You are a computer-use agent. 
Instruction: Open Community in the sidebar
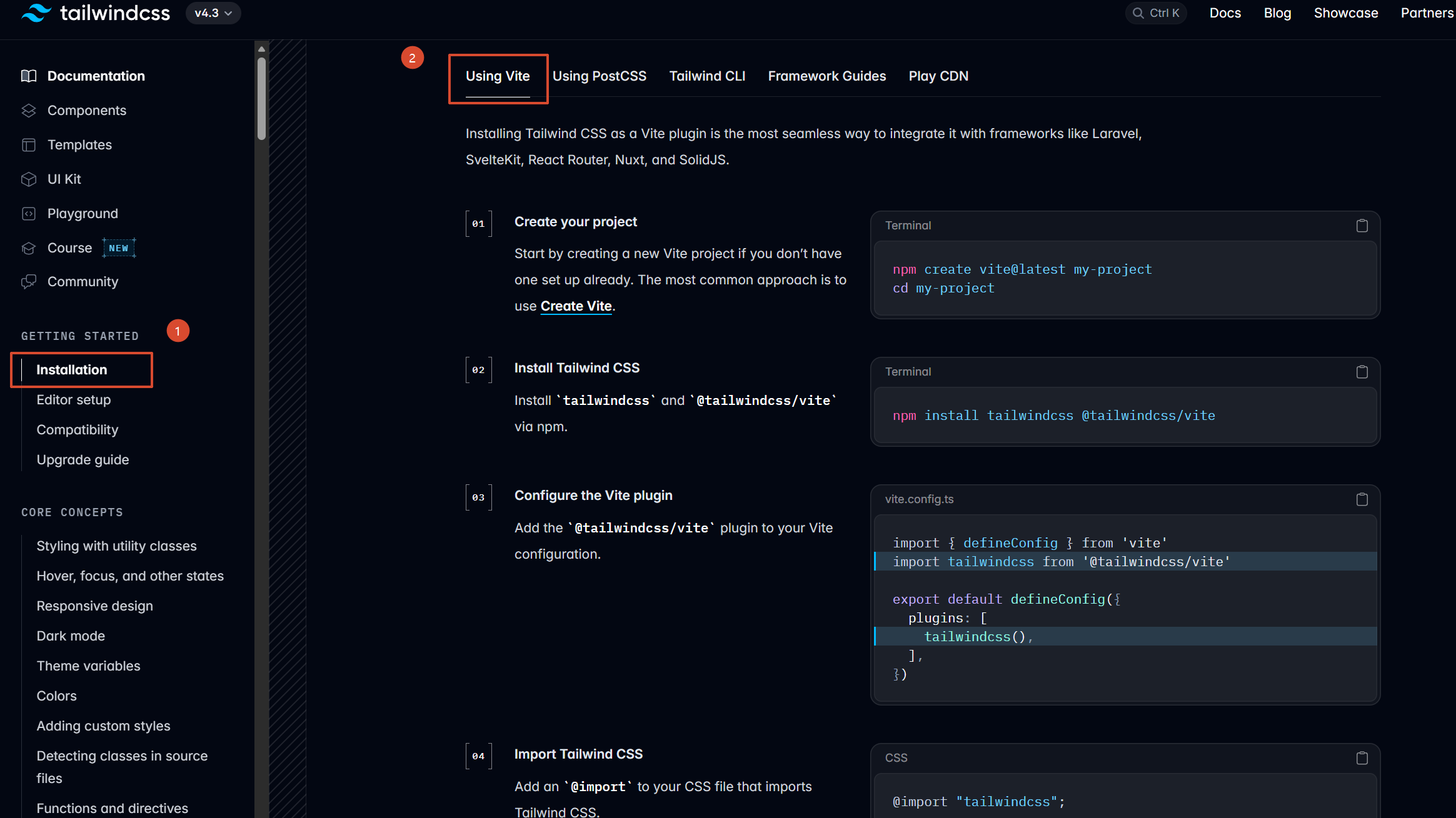coord(83,282)
